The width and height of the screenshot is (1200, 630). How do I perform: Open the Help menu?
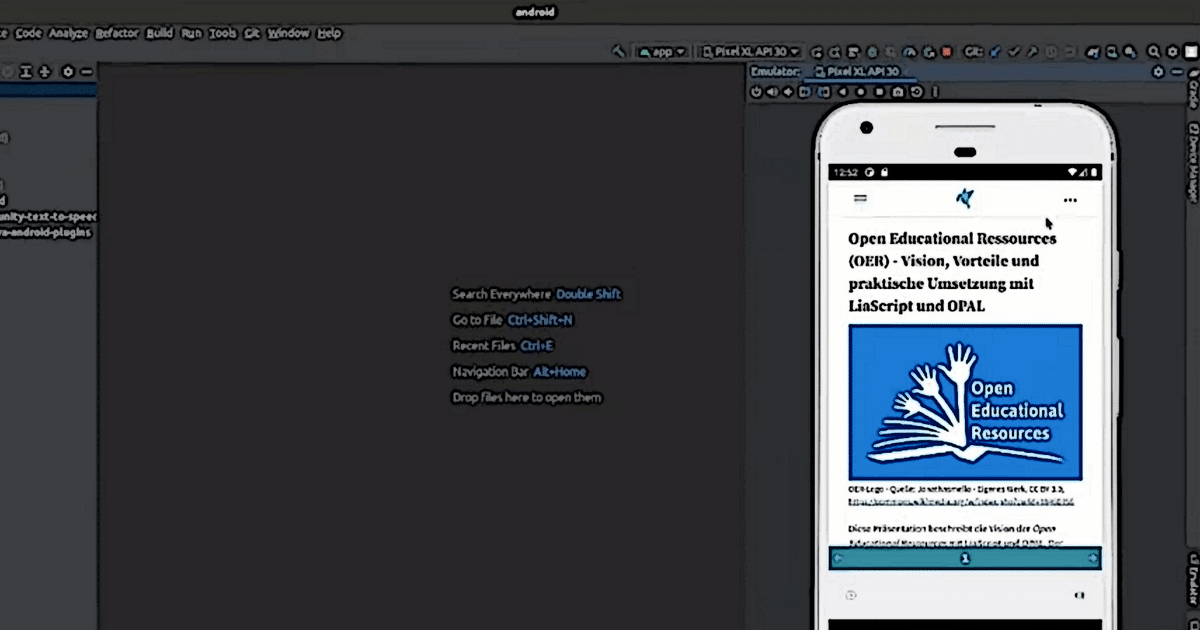click(x=329, y=33)
